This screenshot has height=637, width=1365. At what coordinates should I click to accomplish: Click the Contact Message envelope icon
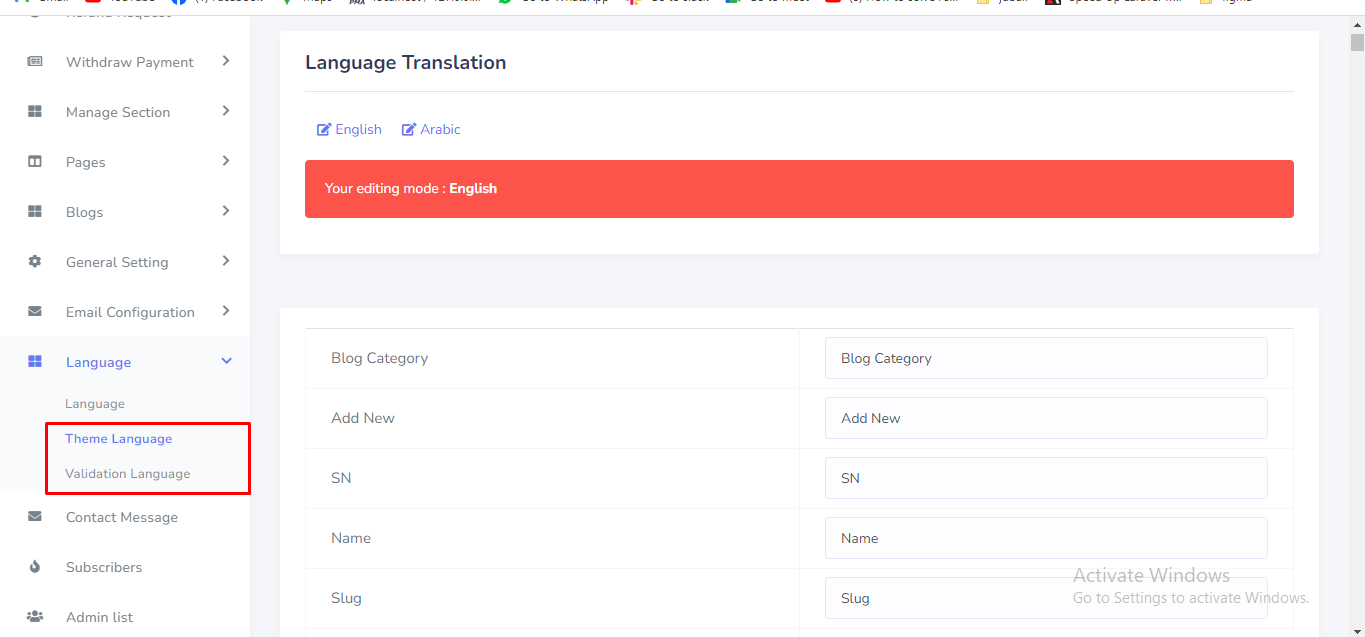tap(35, 517)
